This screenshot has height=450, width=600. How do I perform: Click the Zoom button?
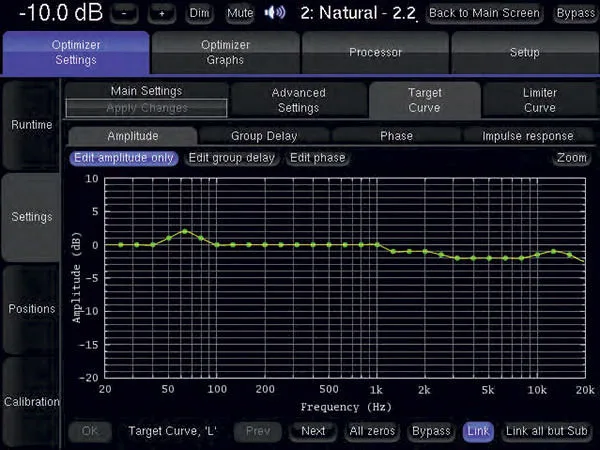point(572,158)
